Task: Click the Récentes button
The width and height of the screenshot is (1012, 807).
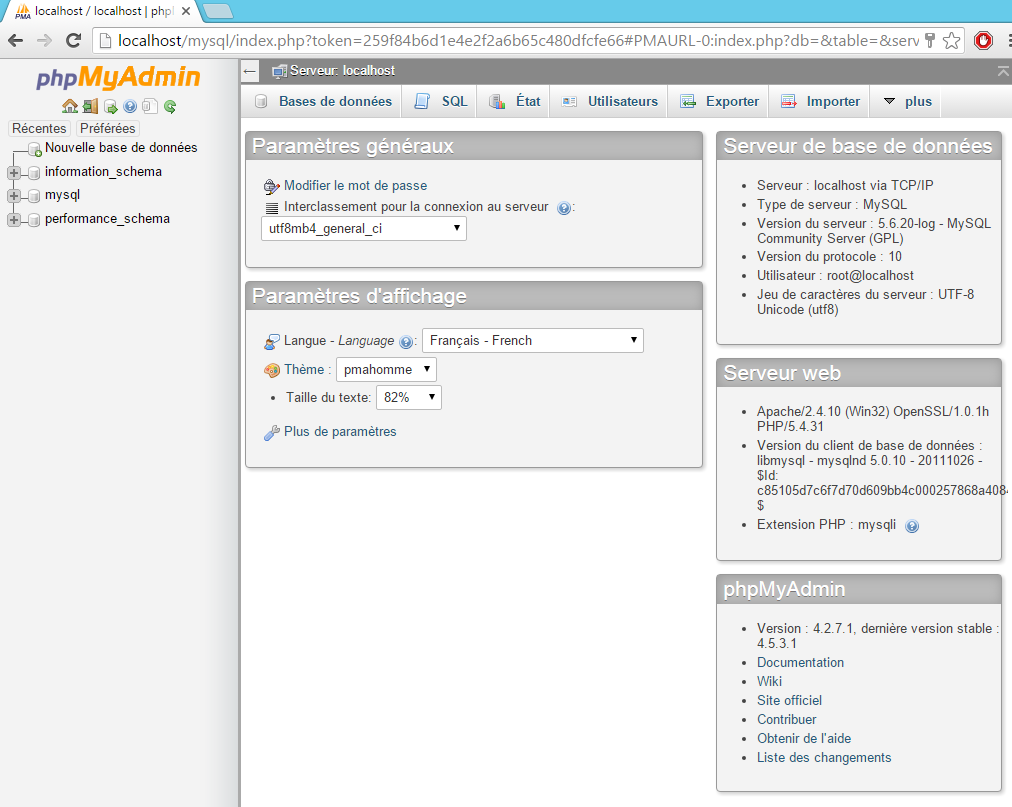Action: point(39,128)
